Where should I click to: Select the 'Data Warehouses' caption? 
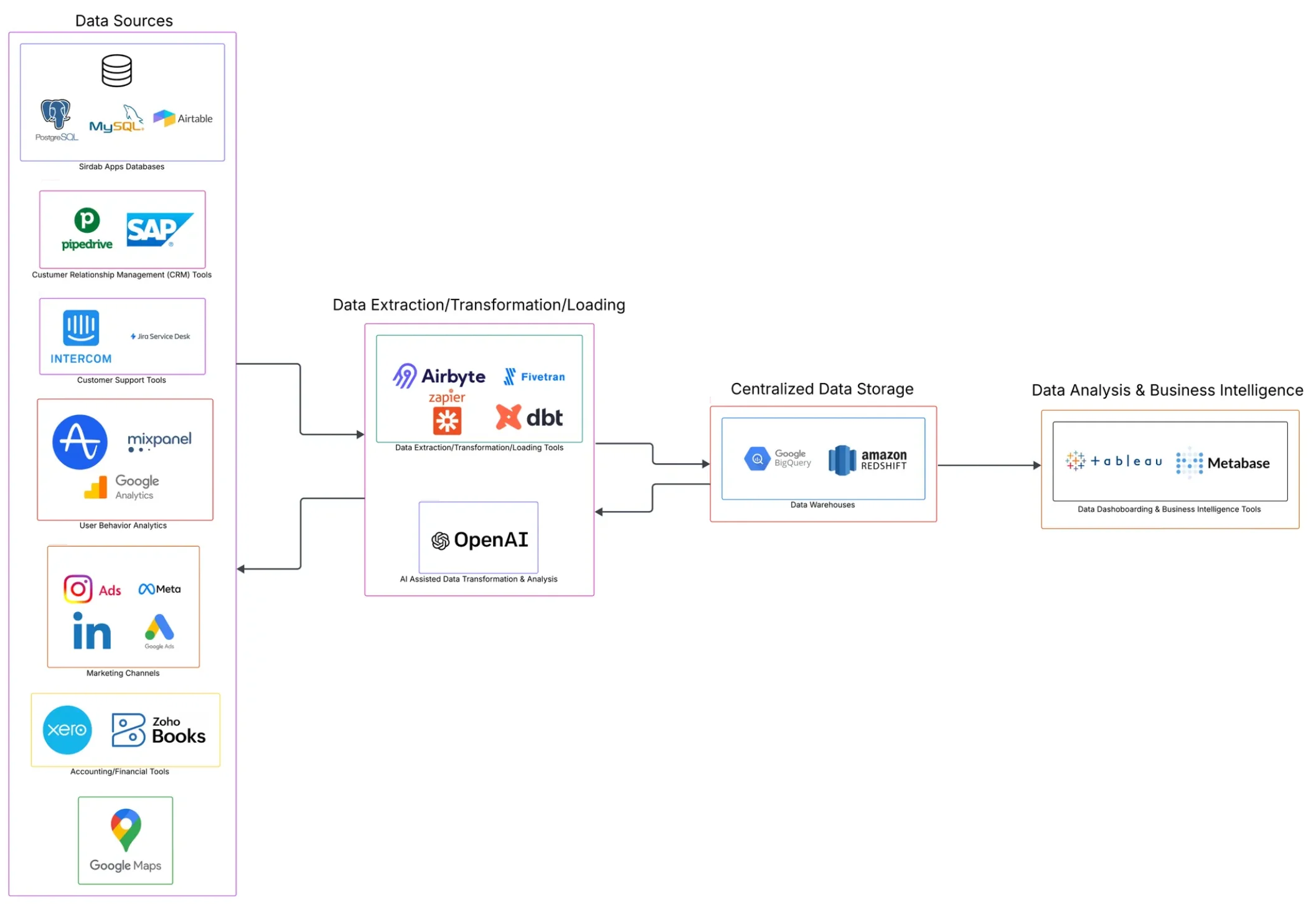tap(822, 505)
